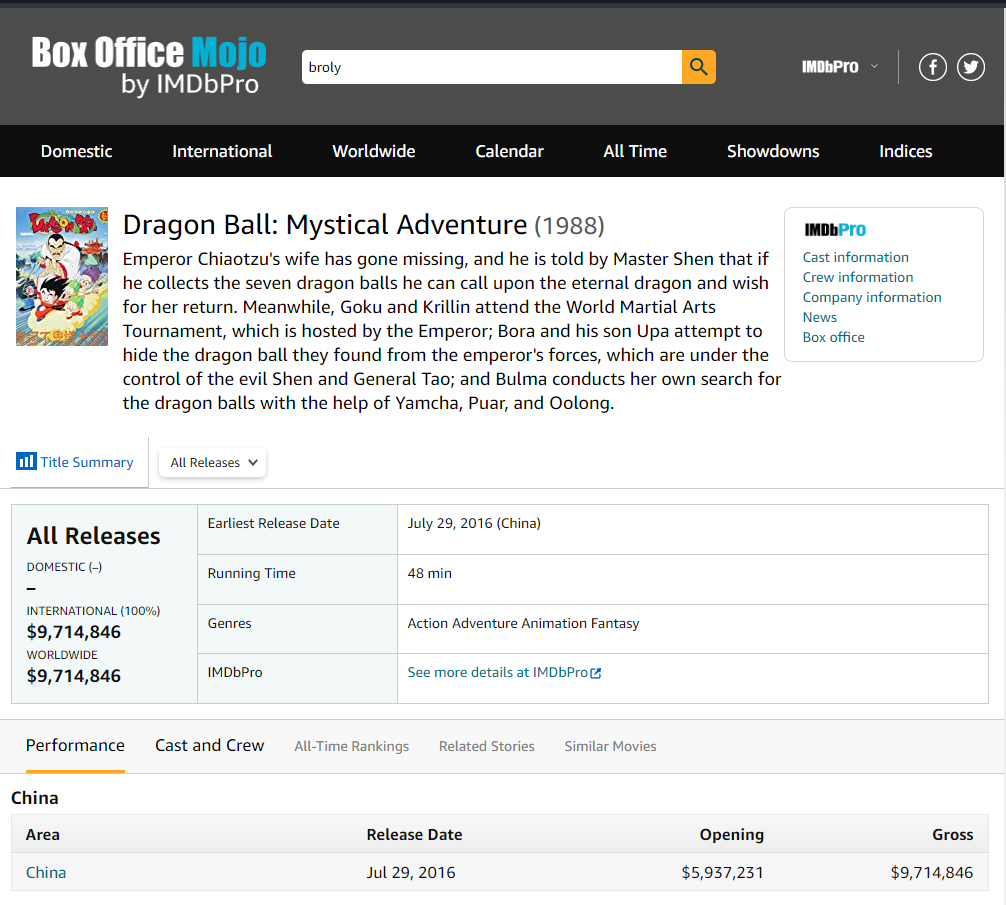Screen dimensions: 1006x905
Task: Click the Action Adventure Animation Fantasy genres text
Action: (524, 623)
